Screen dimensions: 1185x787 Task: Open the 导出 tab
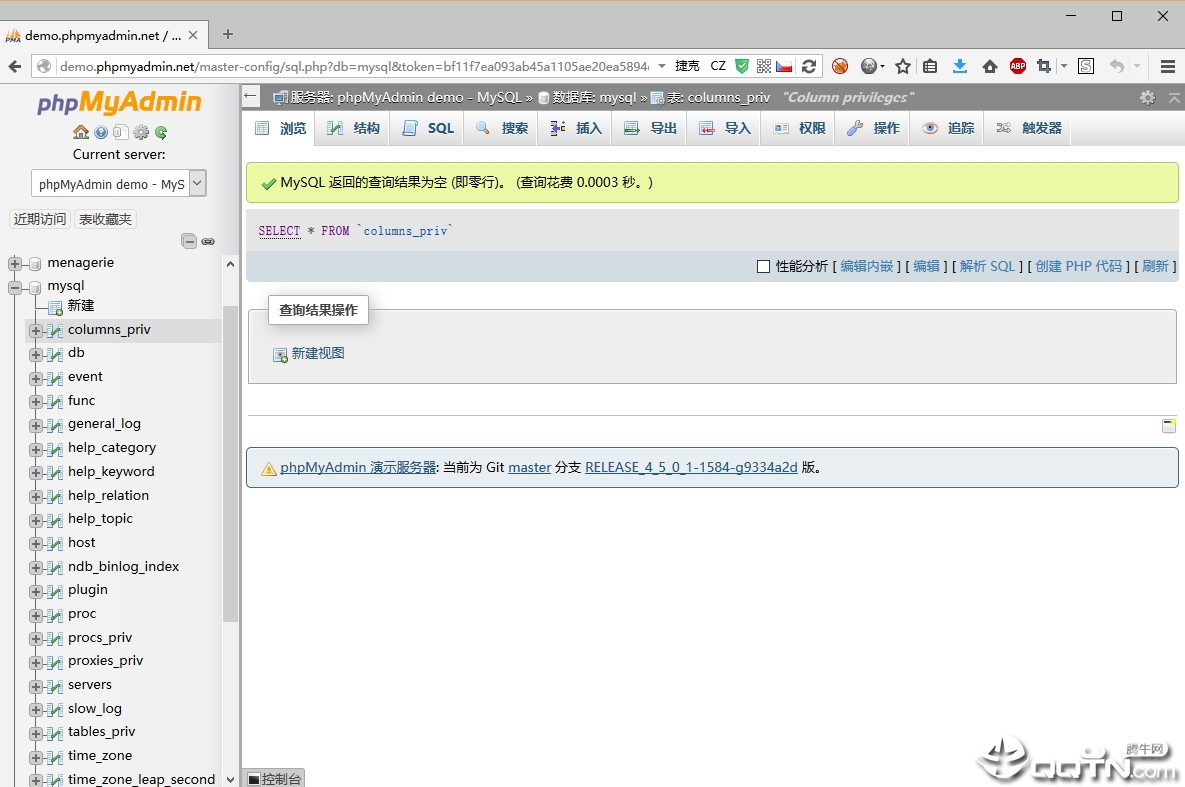click(x=651, y=128)
